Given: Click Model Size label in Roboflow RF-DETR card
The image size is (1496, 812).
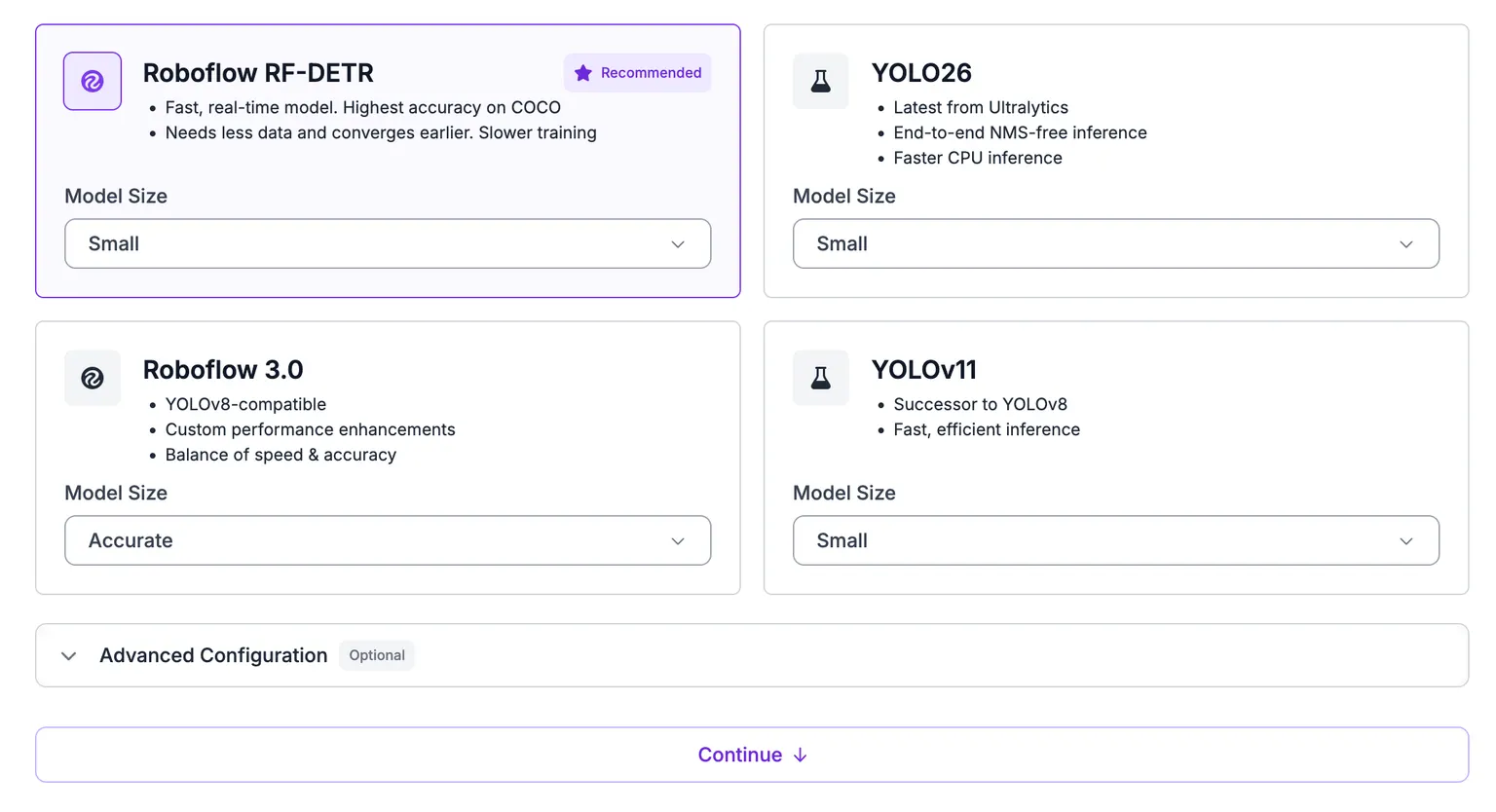Looking at the screenshot, I should tap(116, 196).
